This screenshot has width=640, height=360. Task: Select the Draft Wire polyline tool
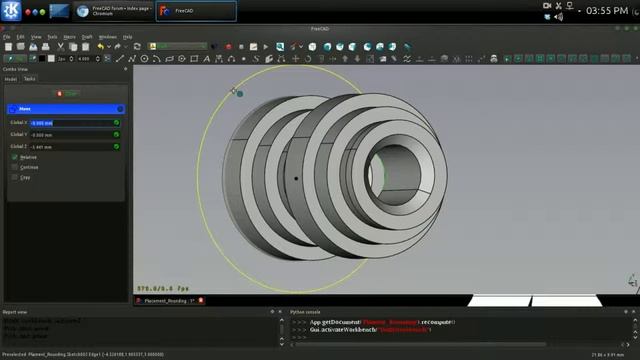(132, 59)
